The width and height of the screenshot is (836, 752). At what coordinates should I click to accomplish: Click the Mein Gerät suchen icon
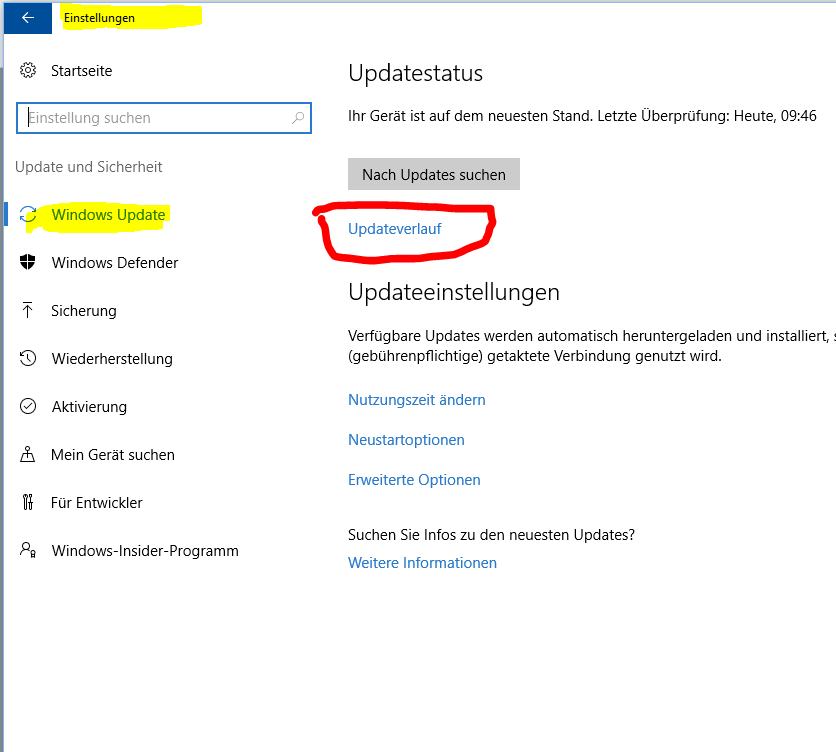[28, 454]
